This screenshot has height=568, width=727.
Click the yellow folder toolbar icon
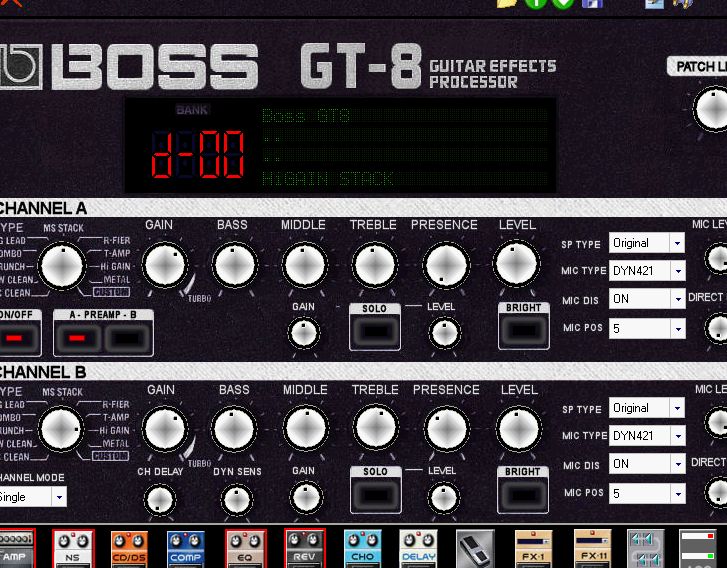tap(507, 4)
